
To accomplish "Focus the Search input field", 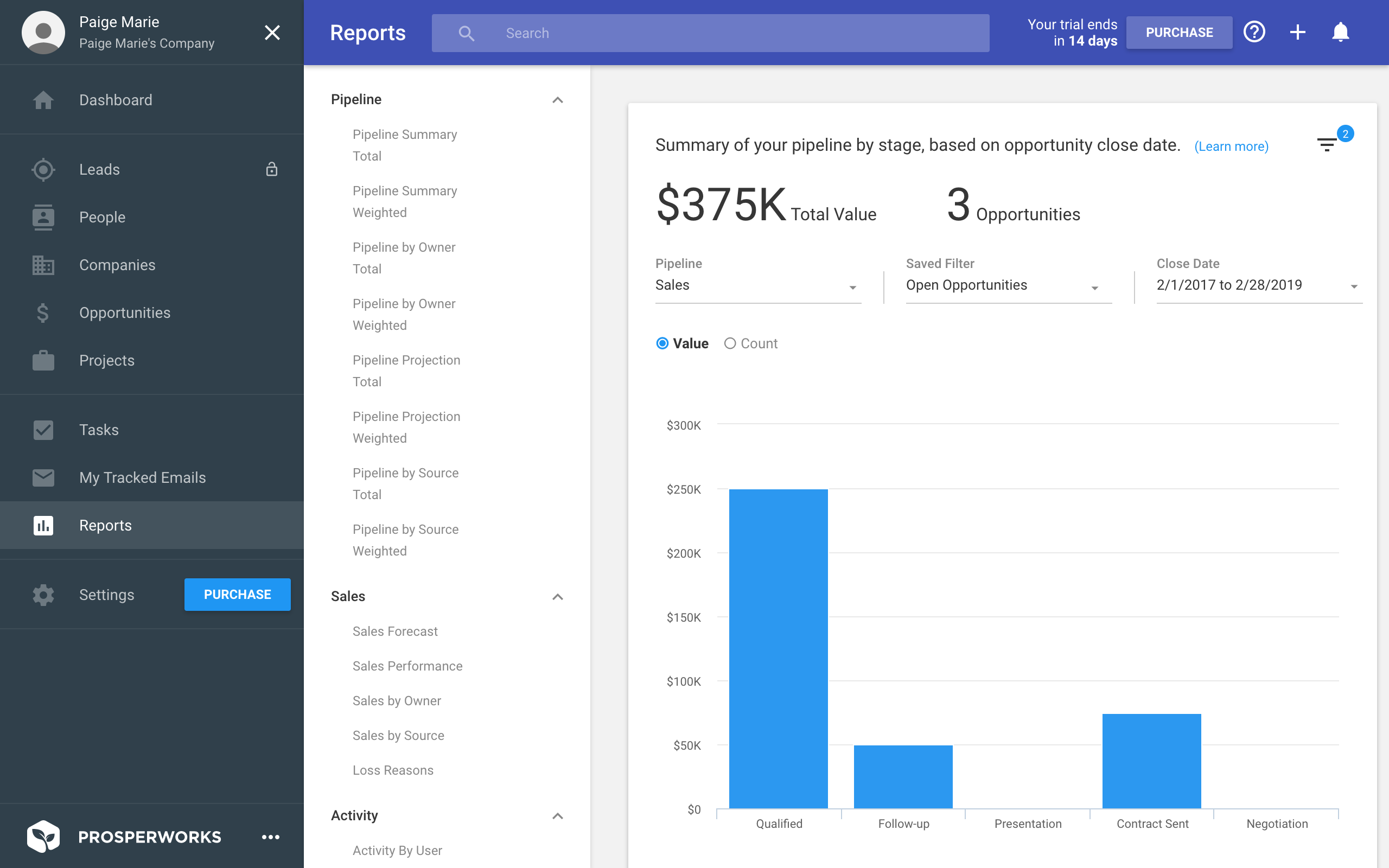I will click(x=710, y=33).
